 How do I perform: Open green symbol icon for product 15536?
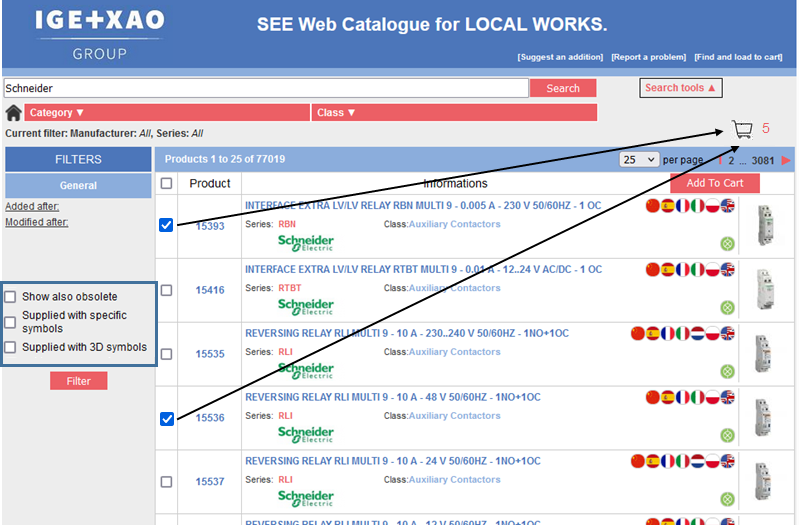pos(728,435)
